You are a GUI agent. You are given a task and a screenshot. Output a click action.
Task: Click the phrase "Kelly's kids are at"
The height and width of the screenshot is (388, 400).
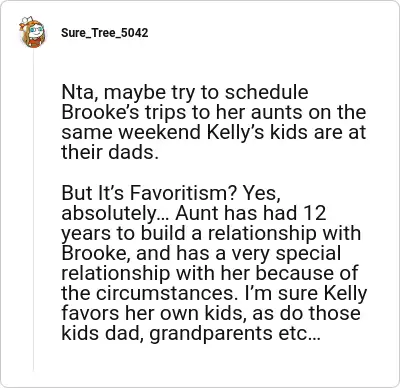[x=286, y=132]
